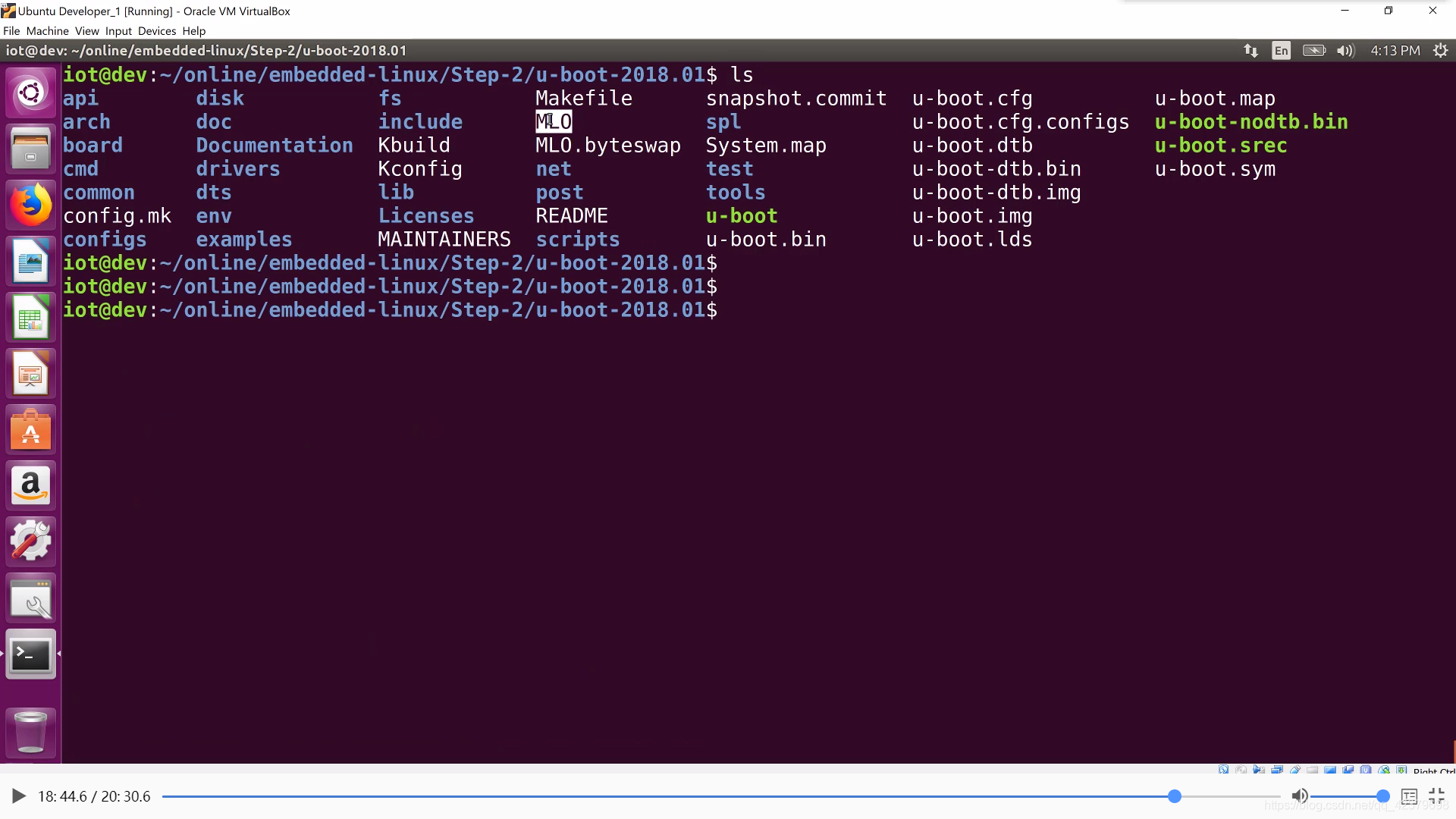Open the VirtualBox View menu
Viewport: 1456px width, 819px height.
pos(86,31)
